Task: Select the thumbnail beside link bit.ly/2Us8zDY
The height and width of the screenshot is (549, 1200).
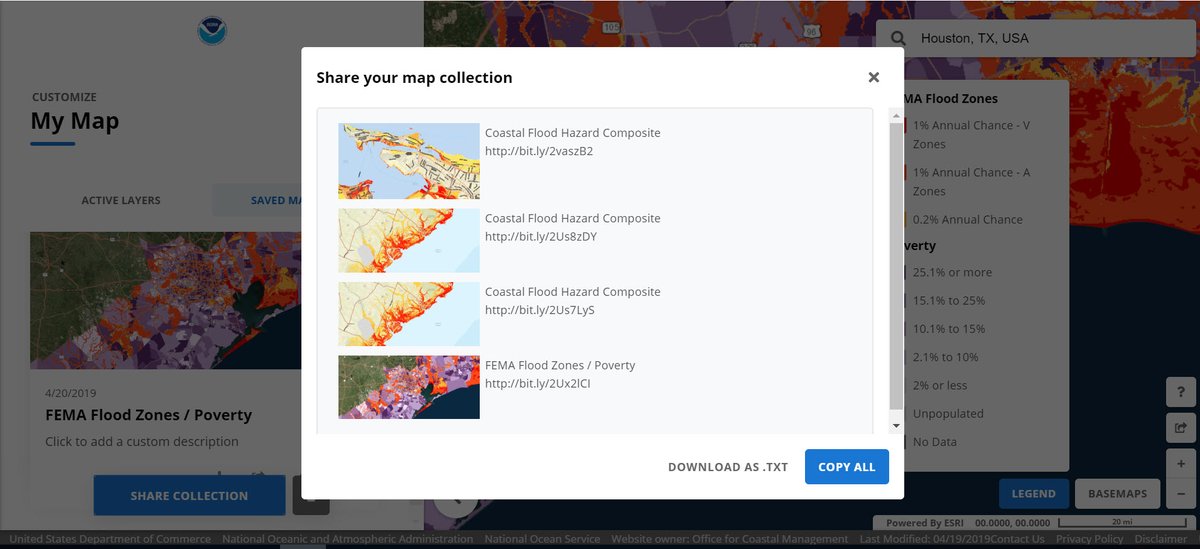Action: point(409,240)
